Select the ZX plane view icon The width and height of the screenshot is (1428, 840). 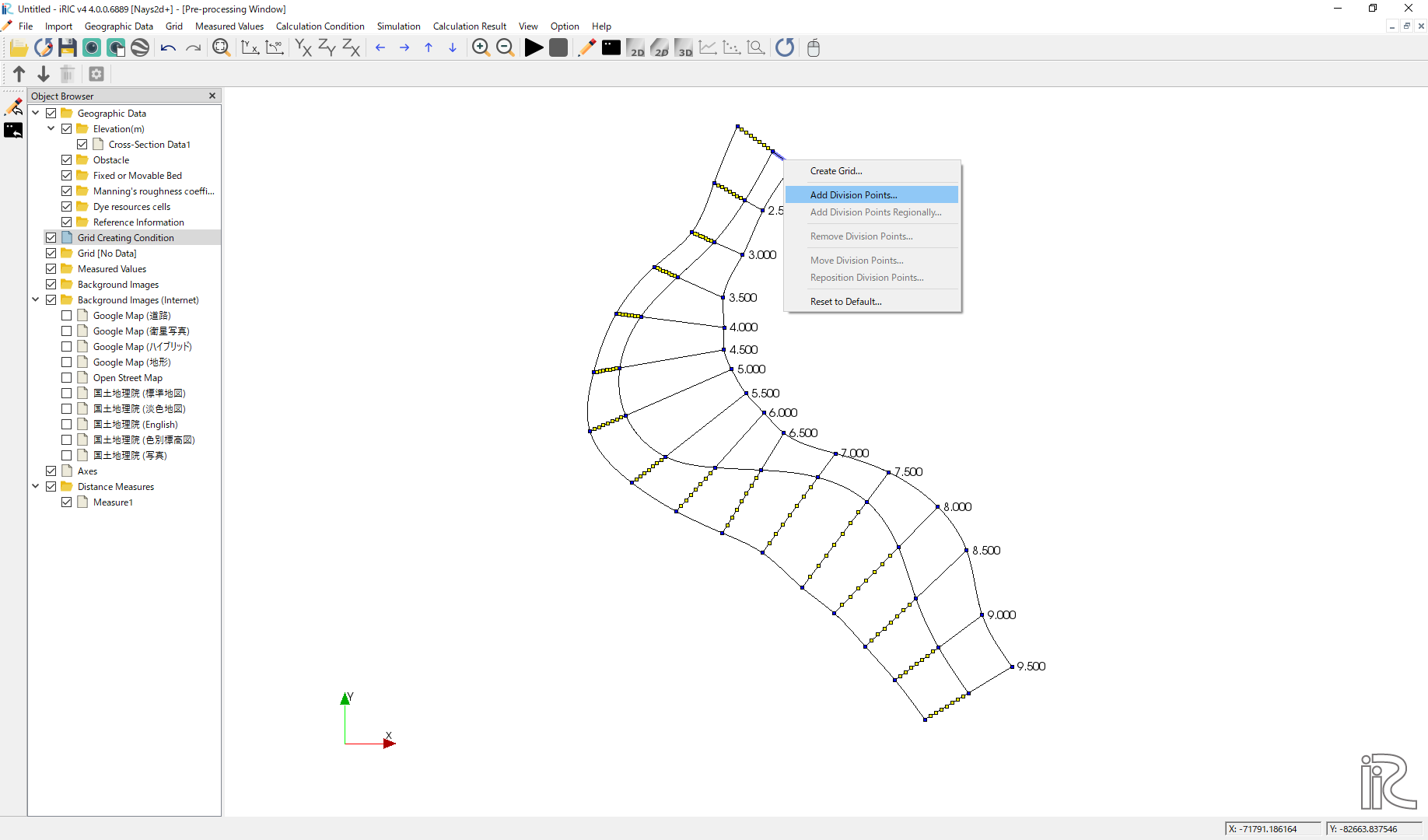tap(352, 48)
